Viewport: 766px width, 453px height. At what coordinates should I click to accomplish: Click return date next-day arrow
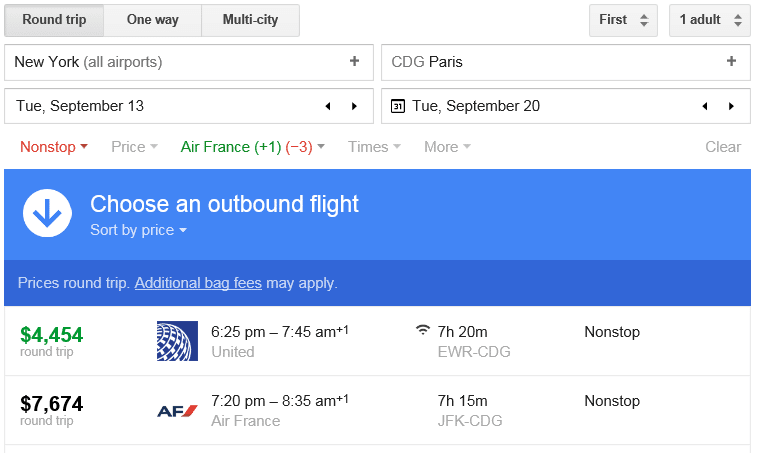click(x=731, y=106)
